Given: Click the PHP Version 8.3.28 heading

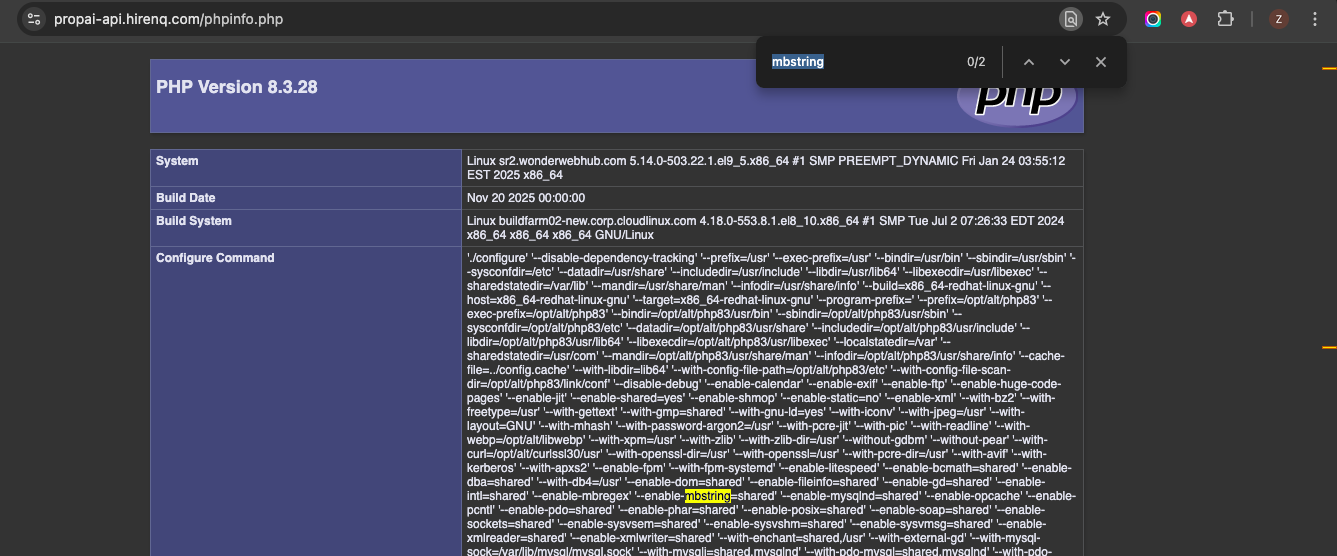Looking at the screenshot, I should 237,87.
